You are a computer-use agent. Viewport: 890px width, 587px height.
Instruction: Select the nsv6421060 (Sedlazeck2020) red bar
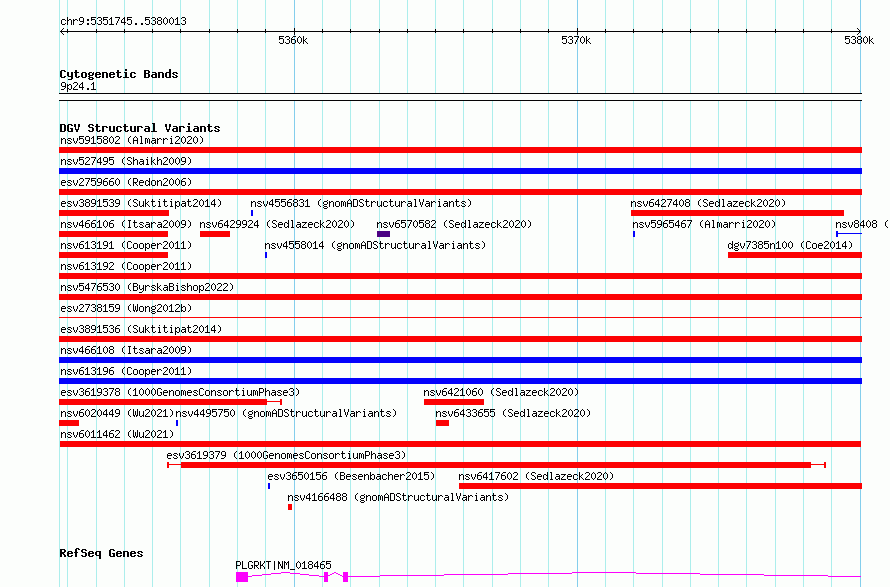coord(454,402)
